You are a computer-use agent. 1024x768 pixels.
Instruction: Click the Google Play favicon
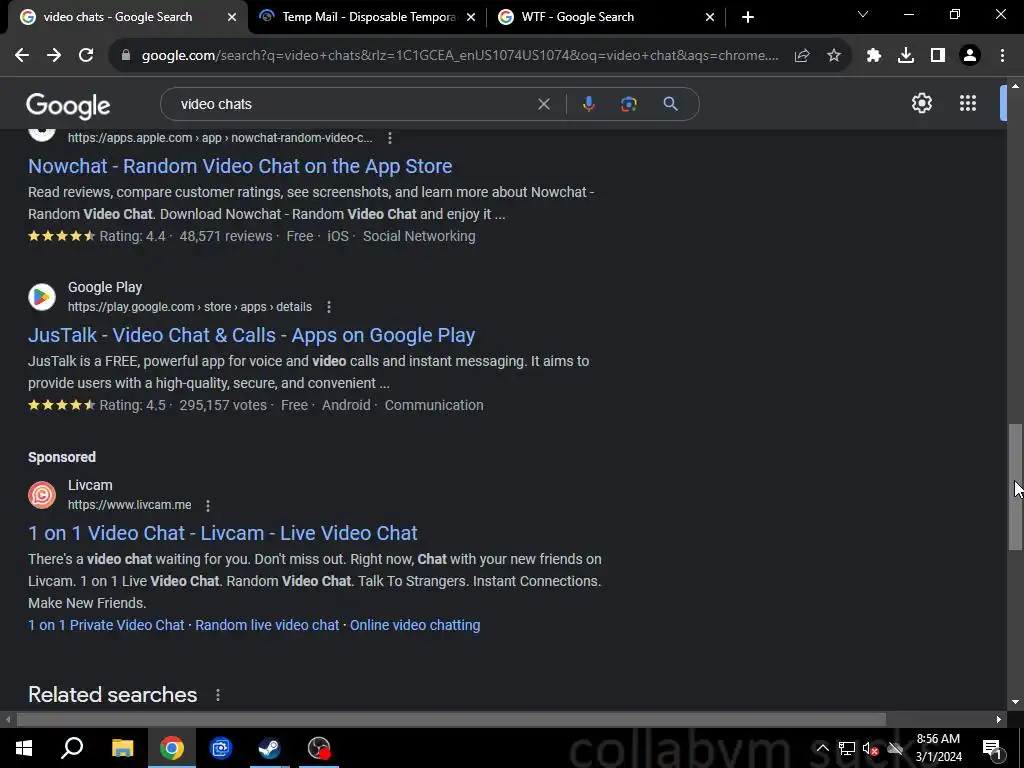(42, 297)
